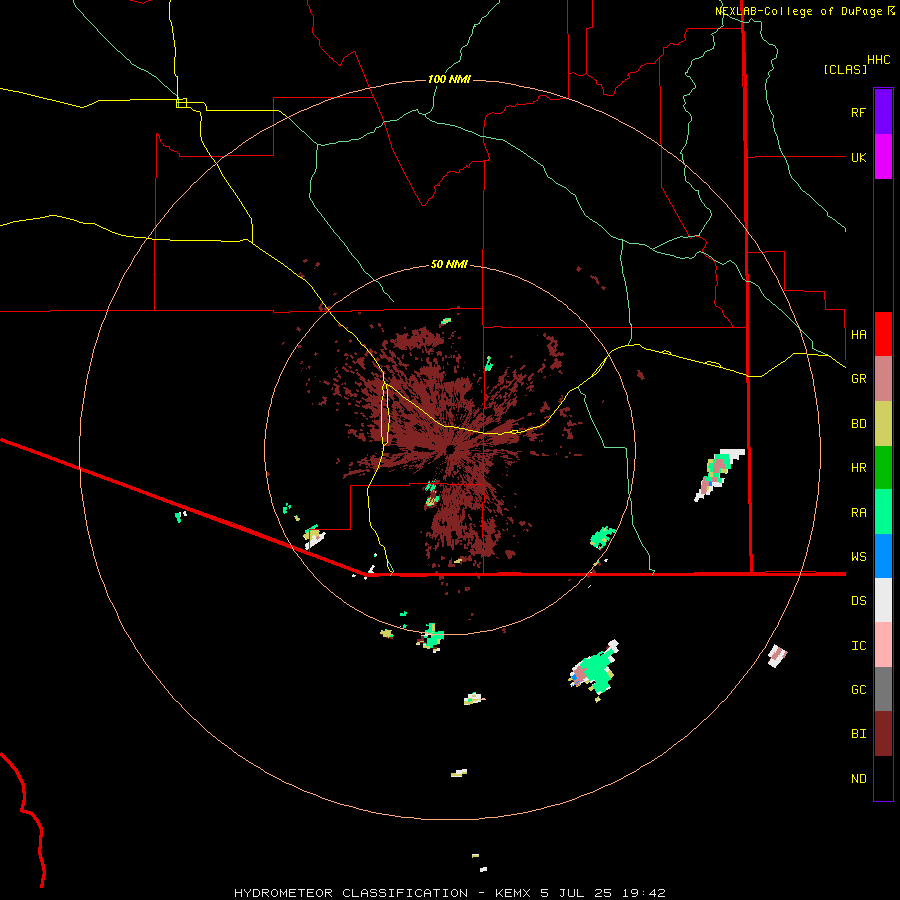
Task: Click the [CLAS] units label
Action: (845, 69)
